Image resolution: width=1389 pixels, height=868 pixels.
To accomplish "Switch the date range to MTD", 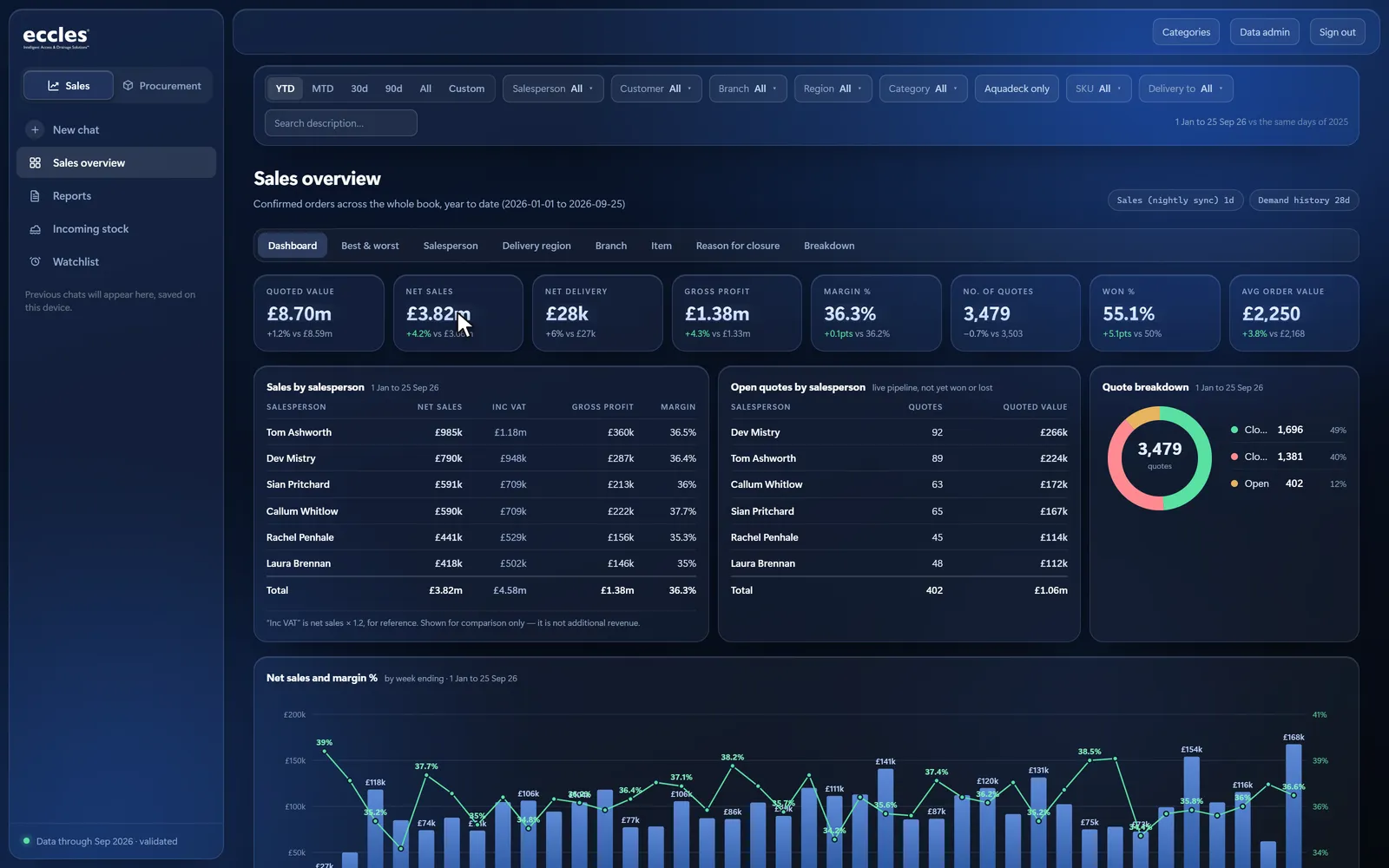I will pyautogui.click(x=322, y=89).
